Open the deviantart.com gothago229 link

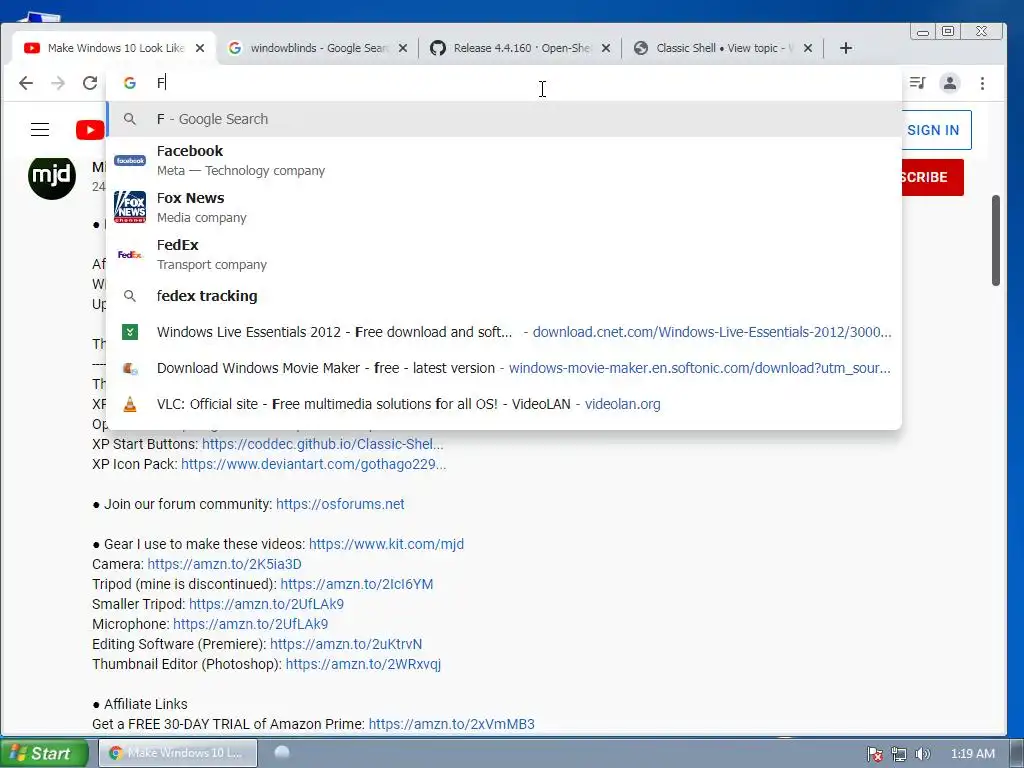pos(313,464)
